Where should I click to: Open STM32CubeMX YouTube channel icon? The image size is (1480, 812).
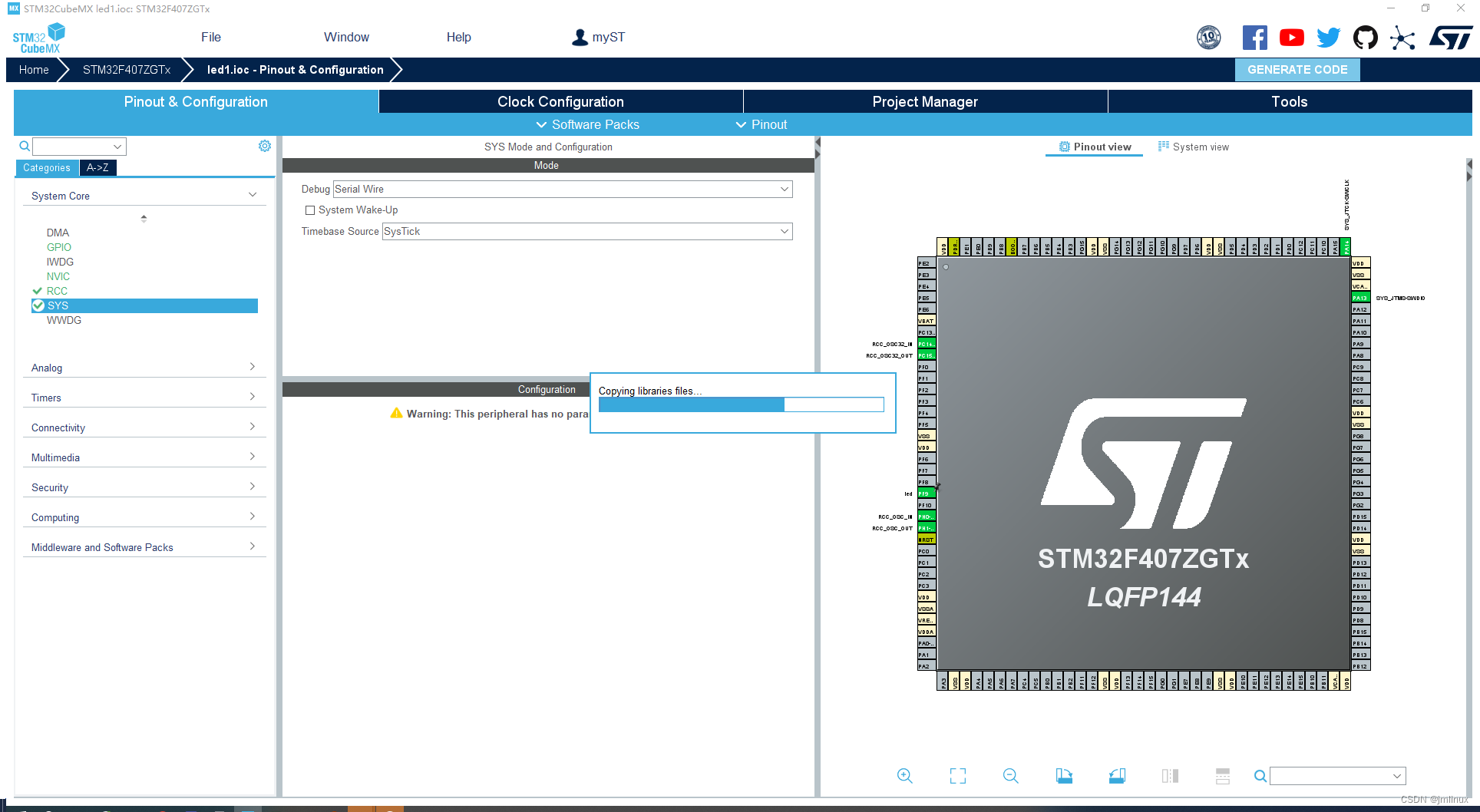pyautogui.click(x=1291, y=37)
